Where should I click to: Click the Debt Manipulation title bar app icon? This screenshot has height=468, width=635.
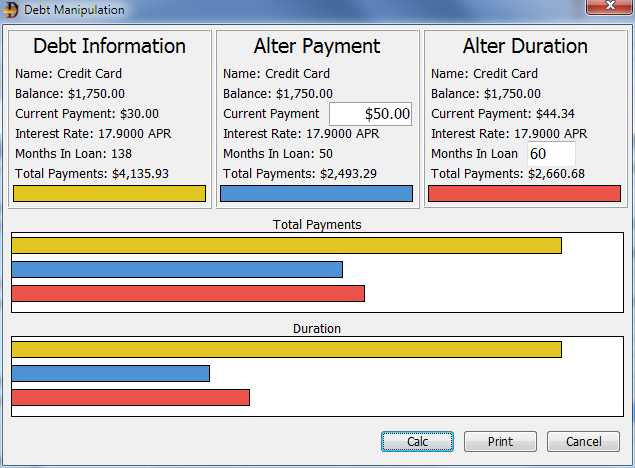(x=12, y=10)
